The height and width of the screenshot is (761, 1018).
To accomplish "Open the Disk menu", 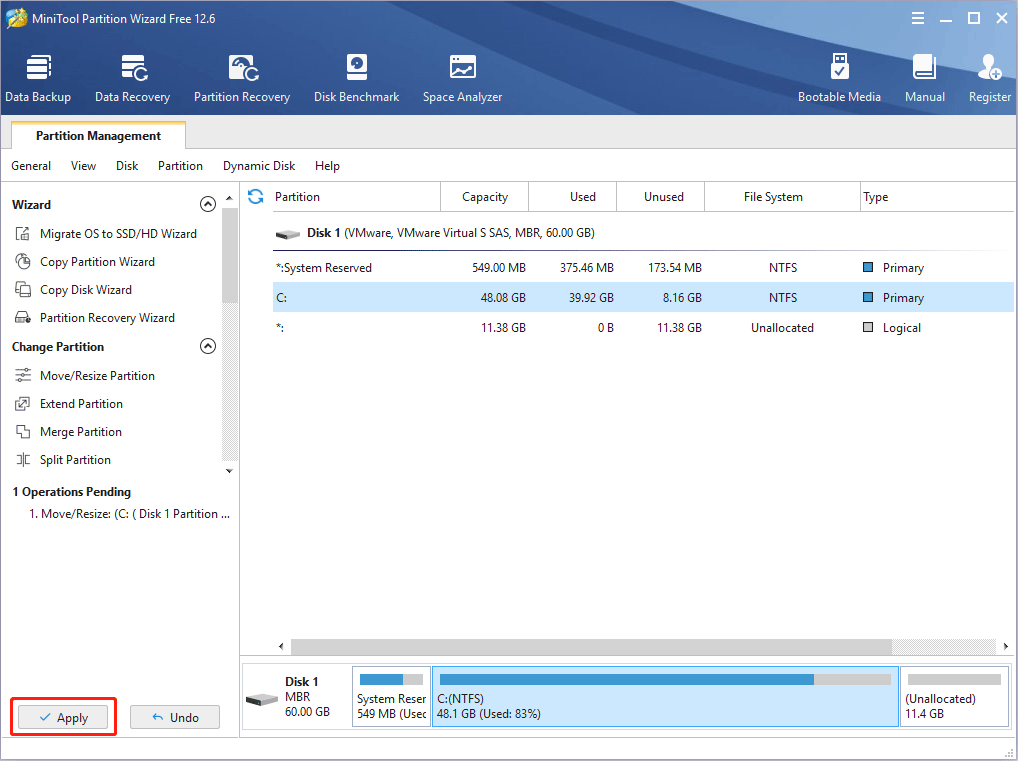I will pyautogui.click(x=127, y=166).
